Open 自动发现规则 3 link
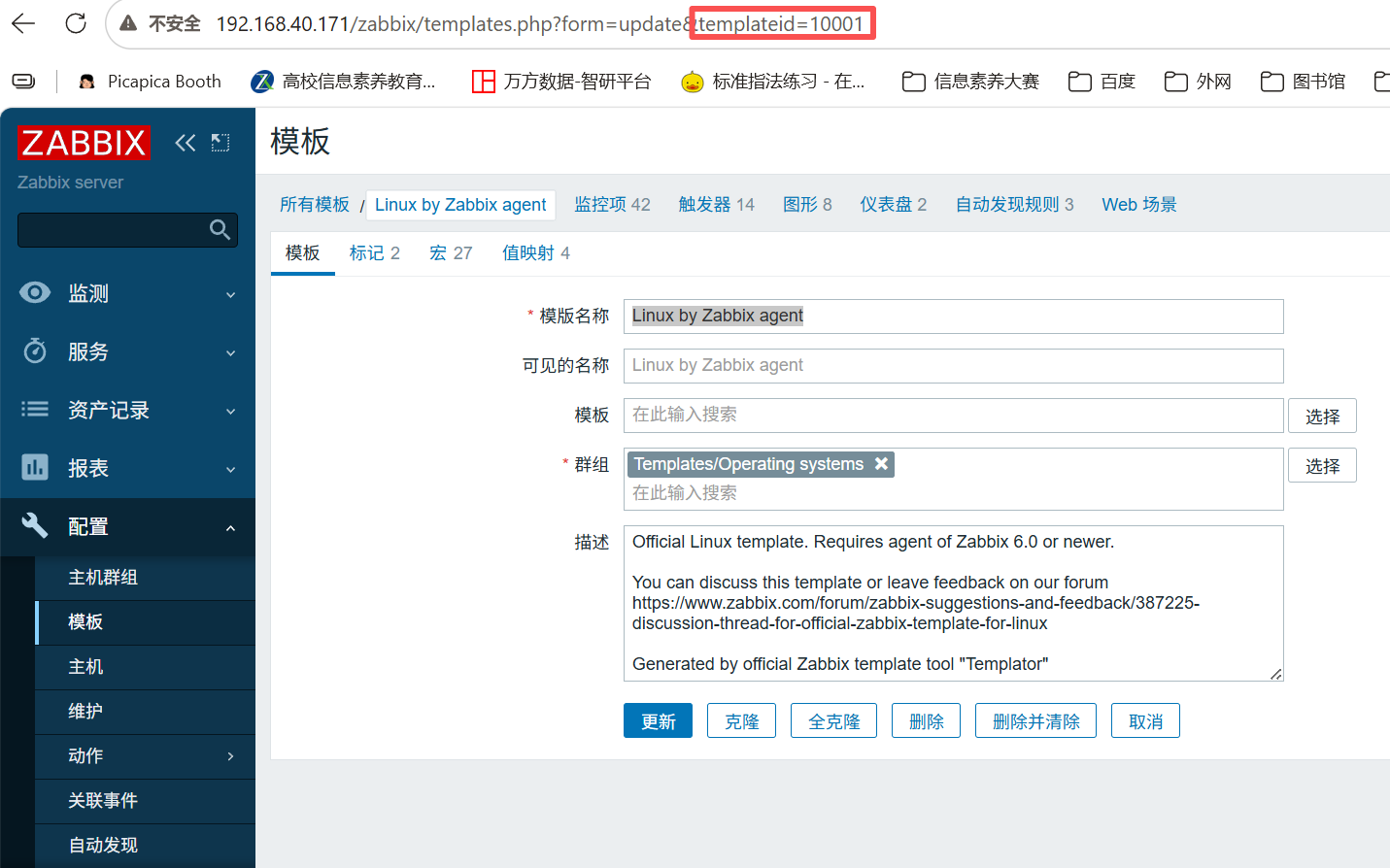Screen dimensions: 1390x868 tap(1014, 204)
